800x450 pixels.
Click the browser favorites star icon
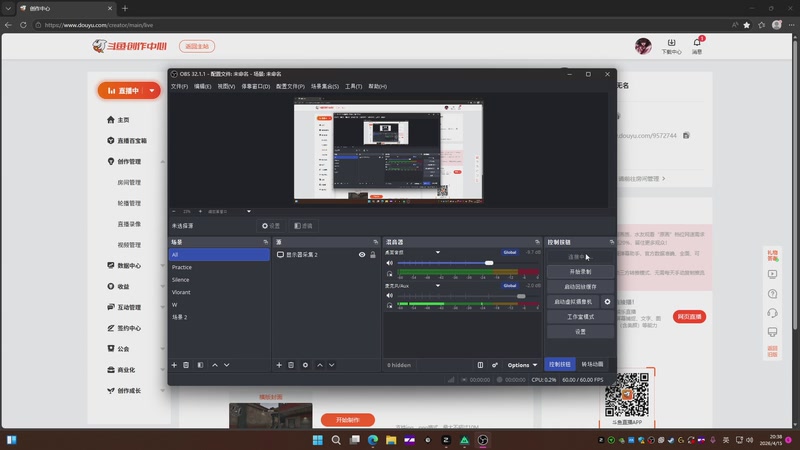[746, 24]
